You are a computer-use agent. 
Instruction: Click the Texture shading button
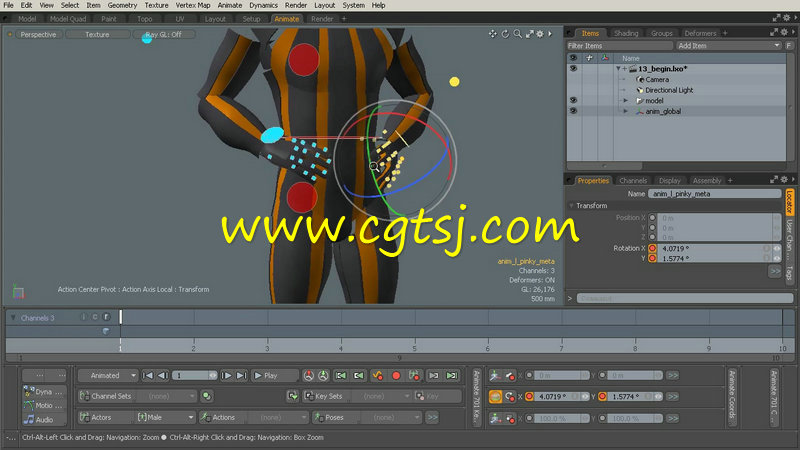[97, 34]
